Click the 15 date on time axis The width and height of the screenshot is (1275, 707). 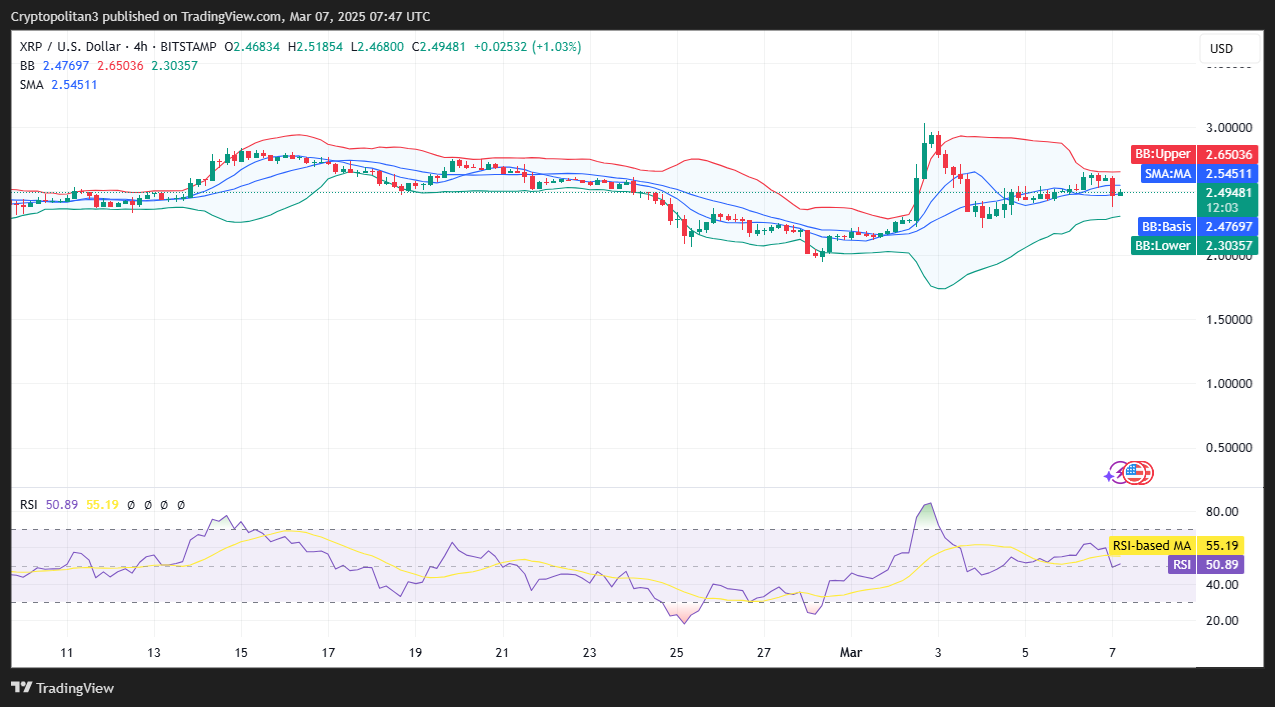pyautogui.click(x=241, y=652)
